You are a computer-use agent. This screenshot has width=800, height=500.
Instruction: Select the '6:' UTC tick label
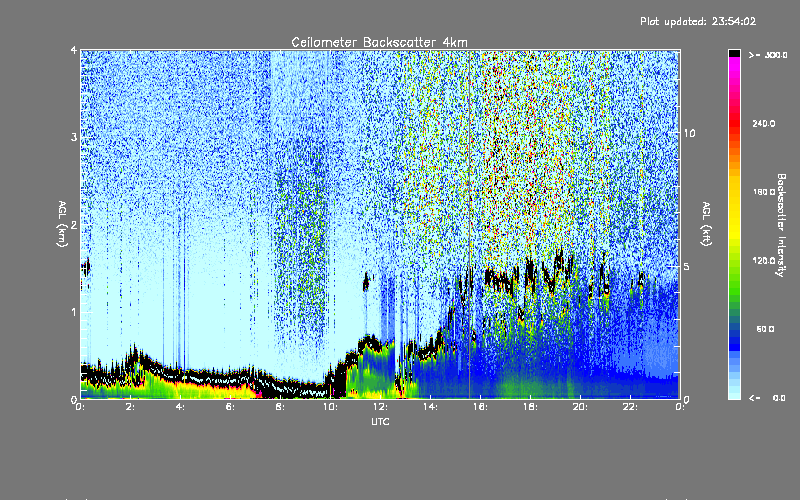(x=230, y=407)
